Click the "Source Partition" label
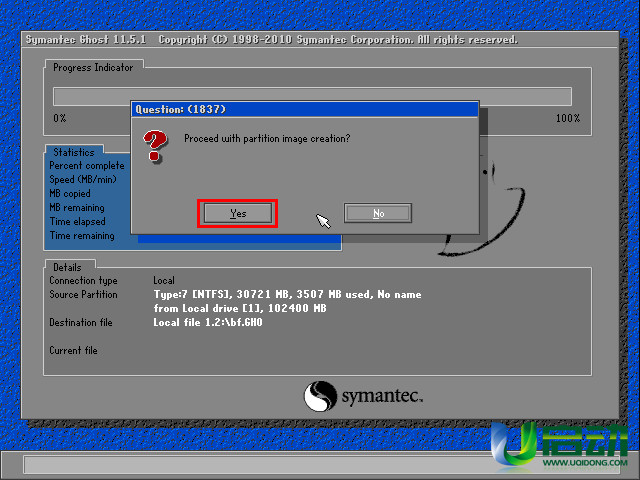This screenshot has height=480, width=640. pos(83,295)
